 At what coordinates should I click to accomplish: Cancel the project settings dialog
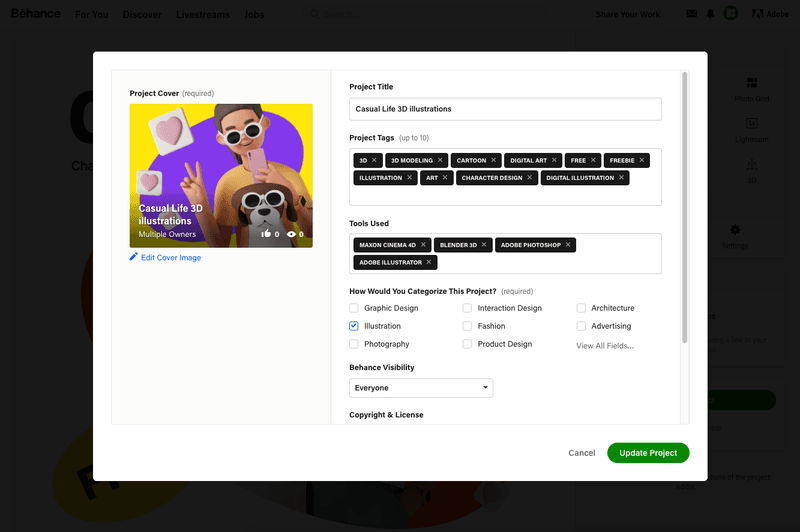(x=582, y=453)
